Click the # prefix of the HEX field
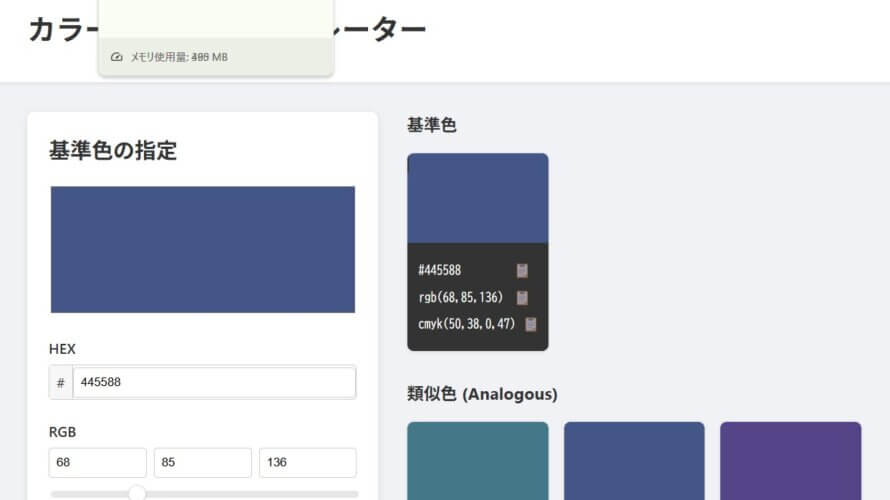The height and width of the screenshot is (500, 890). coord(61,383)
